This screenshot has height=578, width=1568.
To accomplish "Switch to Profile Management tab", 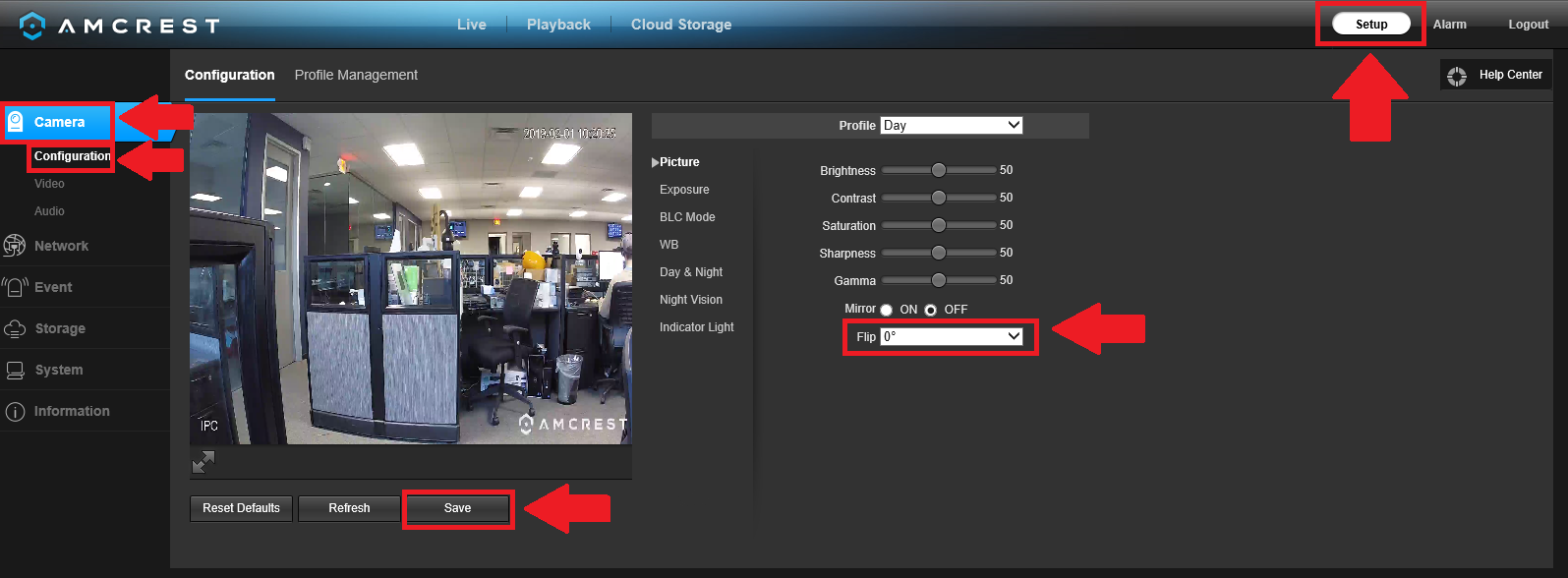I will [356, 75].
